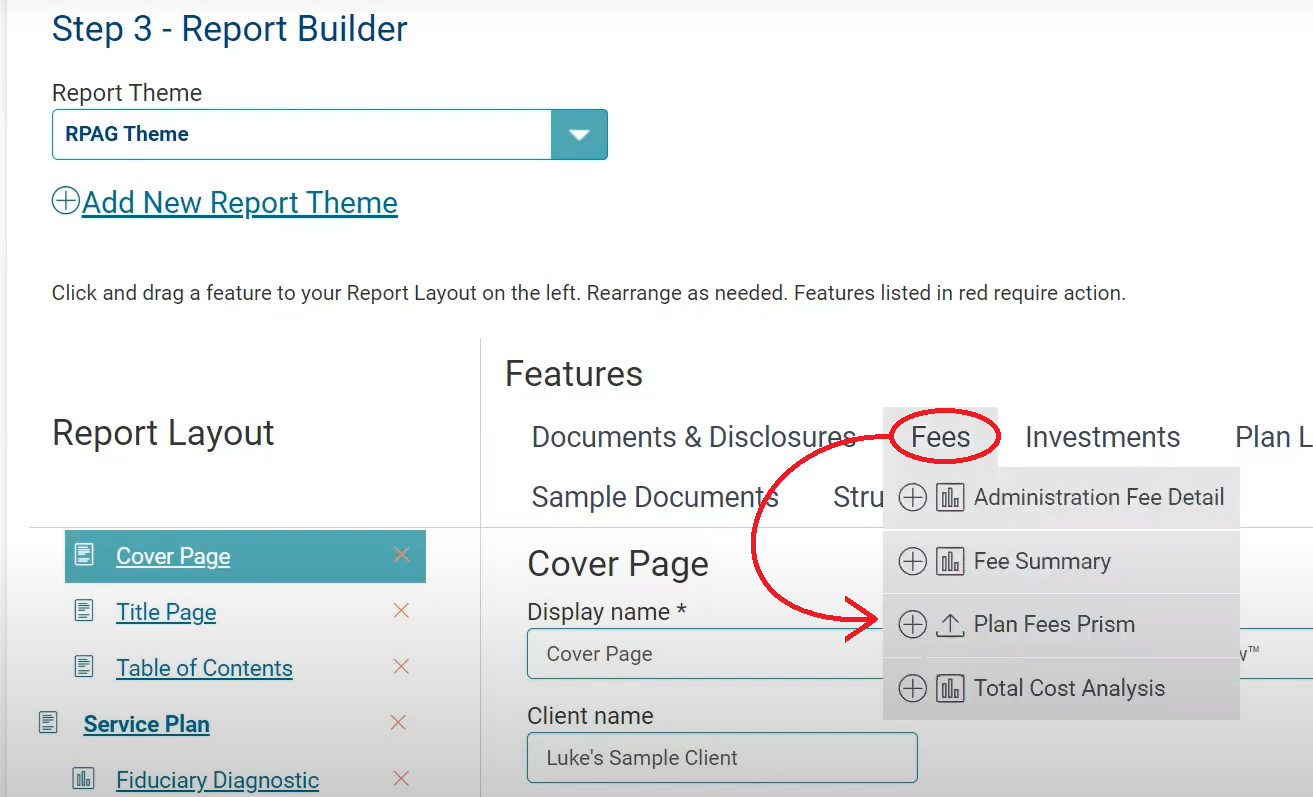The image size is (1313, 797).
Task: Click the Client name input field
Action: [722, 758]
